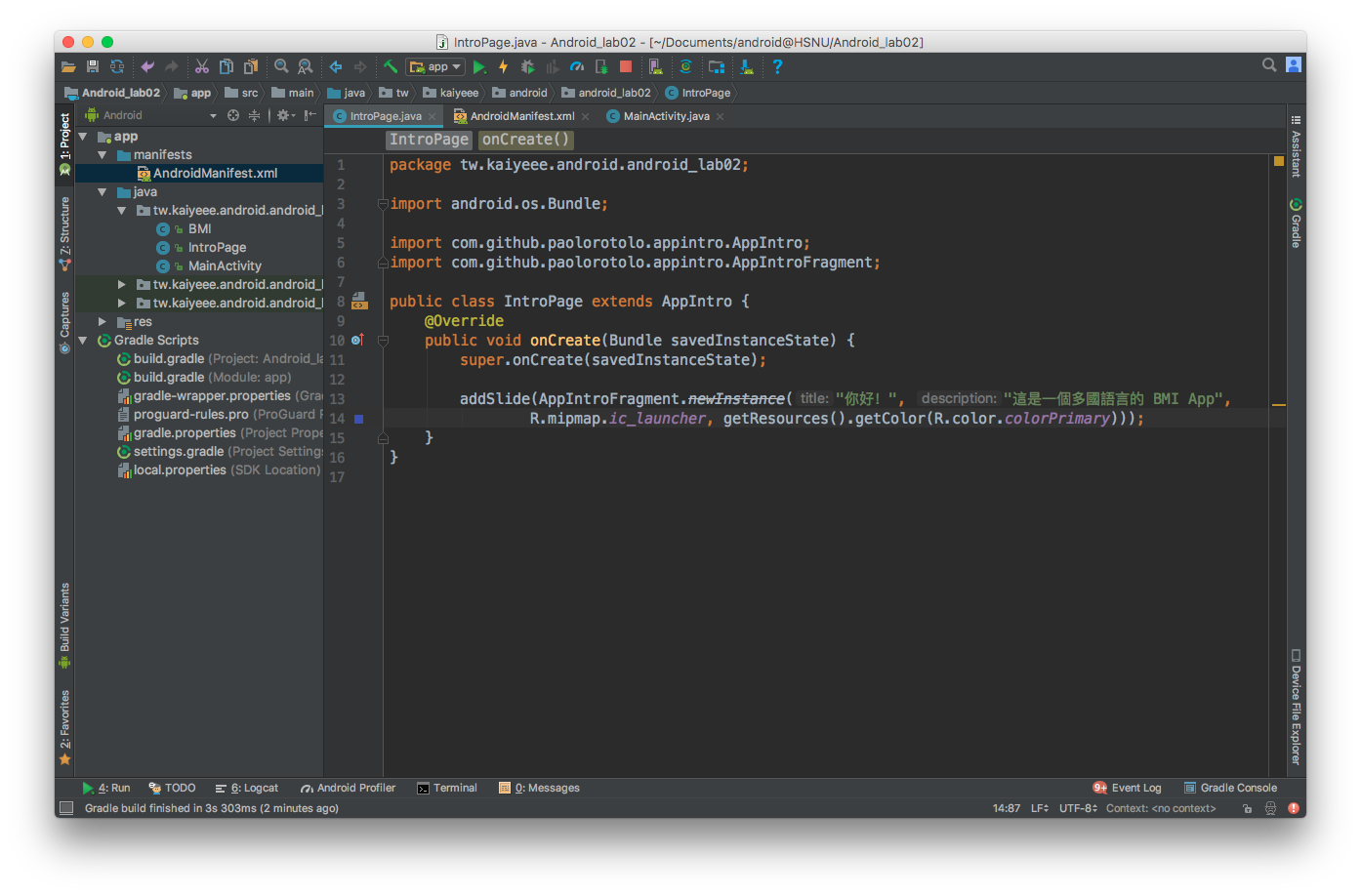Click the Copy toolbar icon
The image size is (1361, 896).
(x=227, y=67)
